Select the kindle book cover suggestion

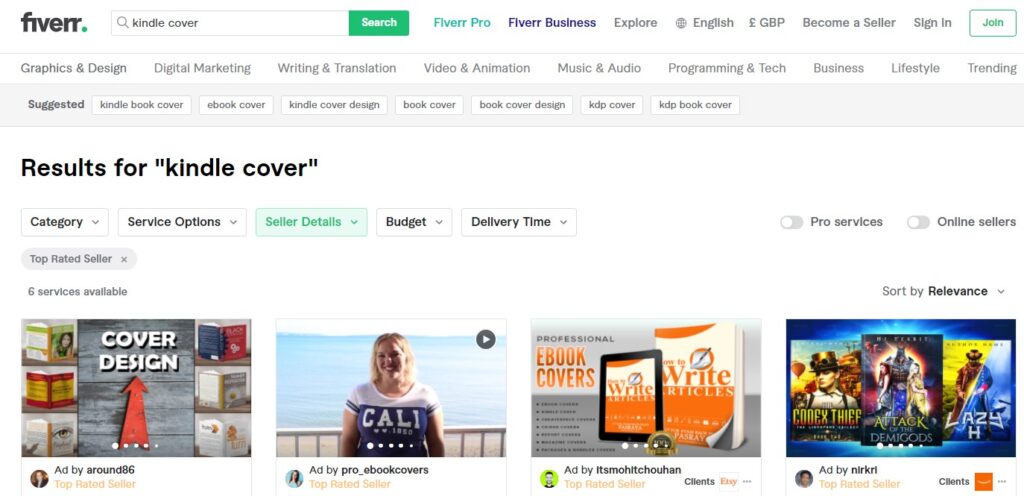click(x=142, y=104)
